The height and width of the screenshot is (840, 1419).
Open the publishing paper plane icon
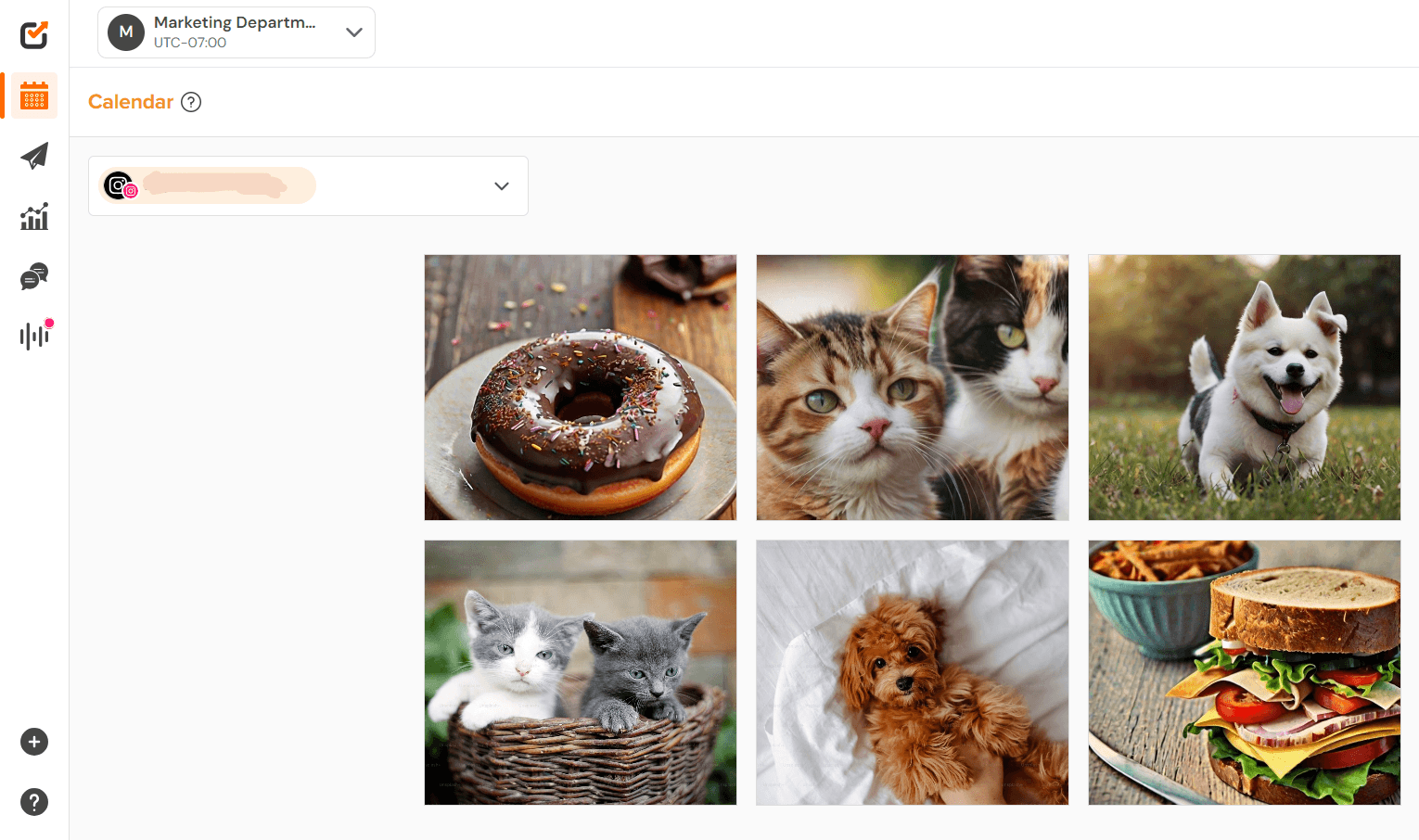tap(33, 156)
